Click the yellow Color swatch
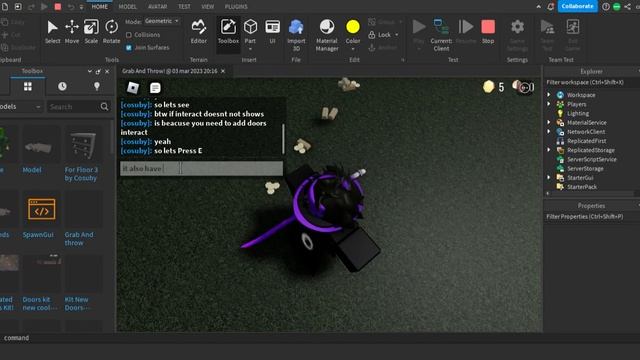Viewport: 640px width, 360px height. [x=353, y=27]
